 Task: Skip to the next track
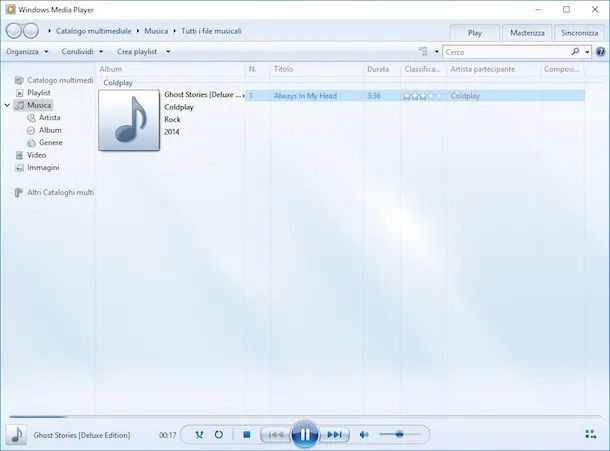pos(334,435)
